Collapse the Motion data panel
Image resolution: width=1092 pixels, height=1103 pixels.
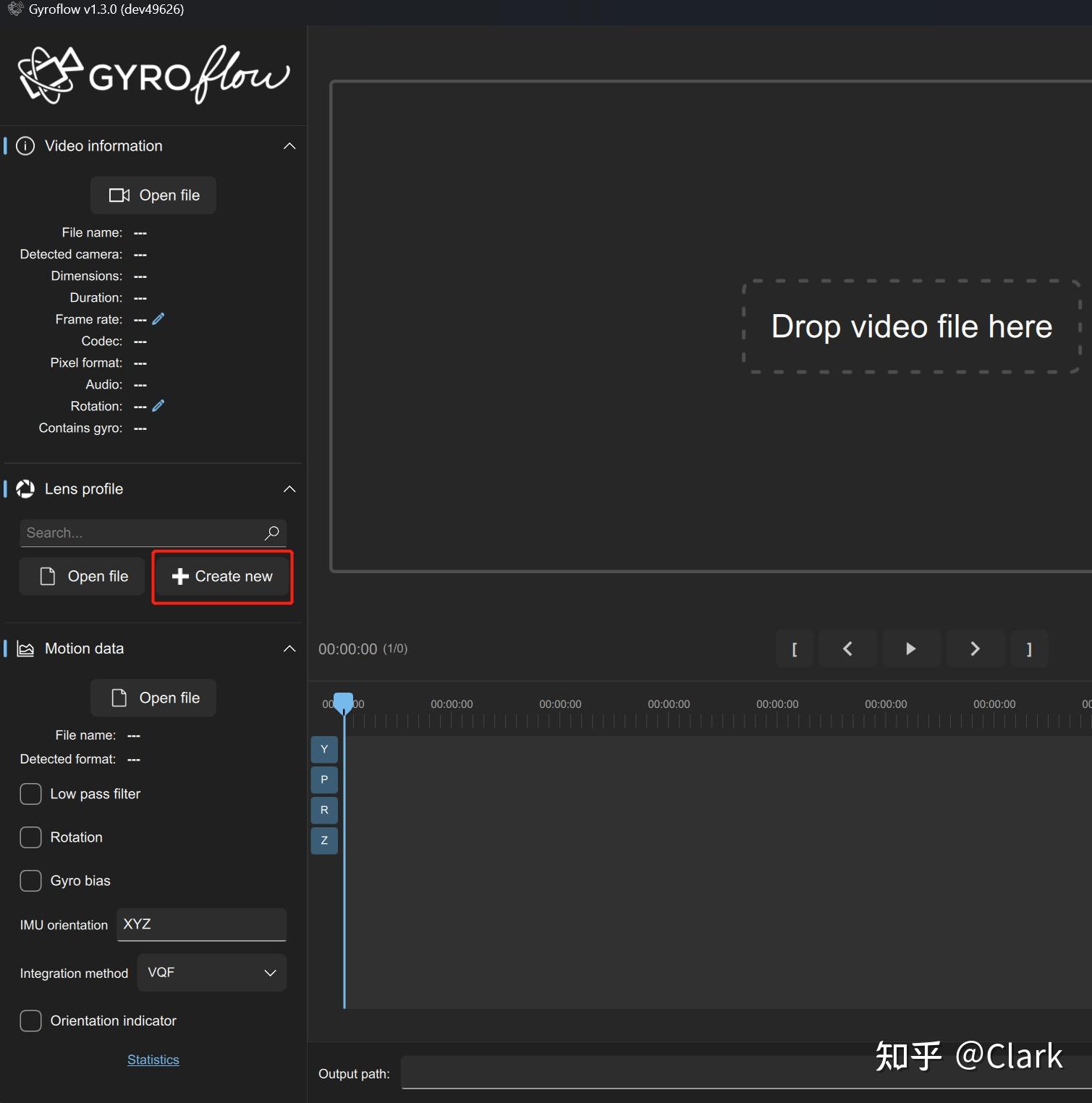[x=289, y=648]
